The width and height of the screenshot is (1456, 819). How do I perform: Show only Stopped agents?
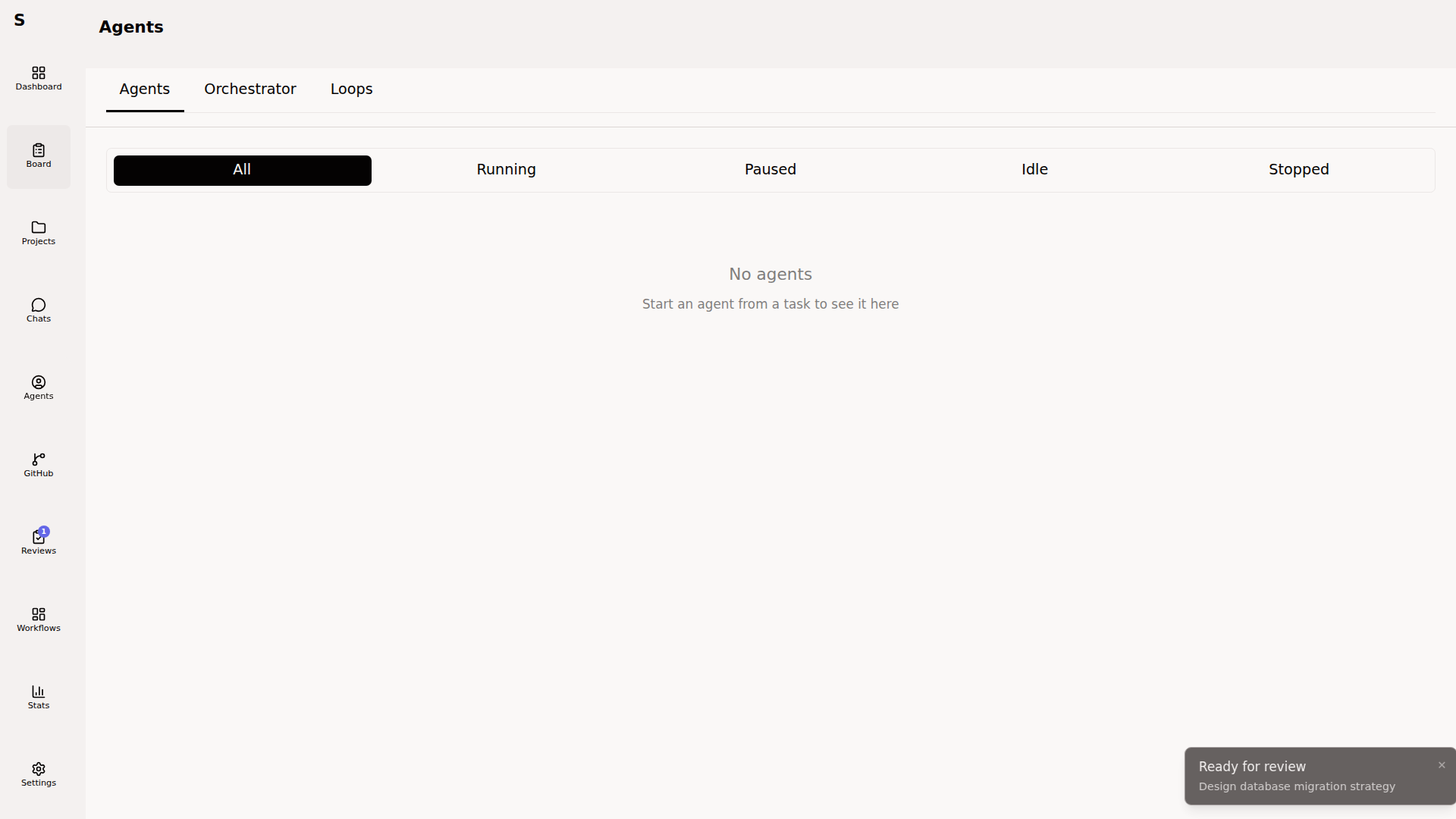[1298, 169]
